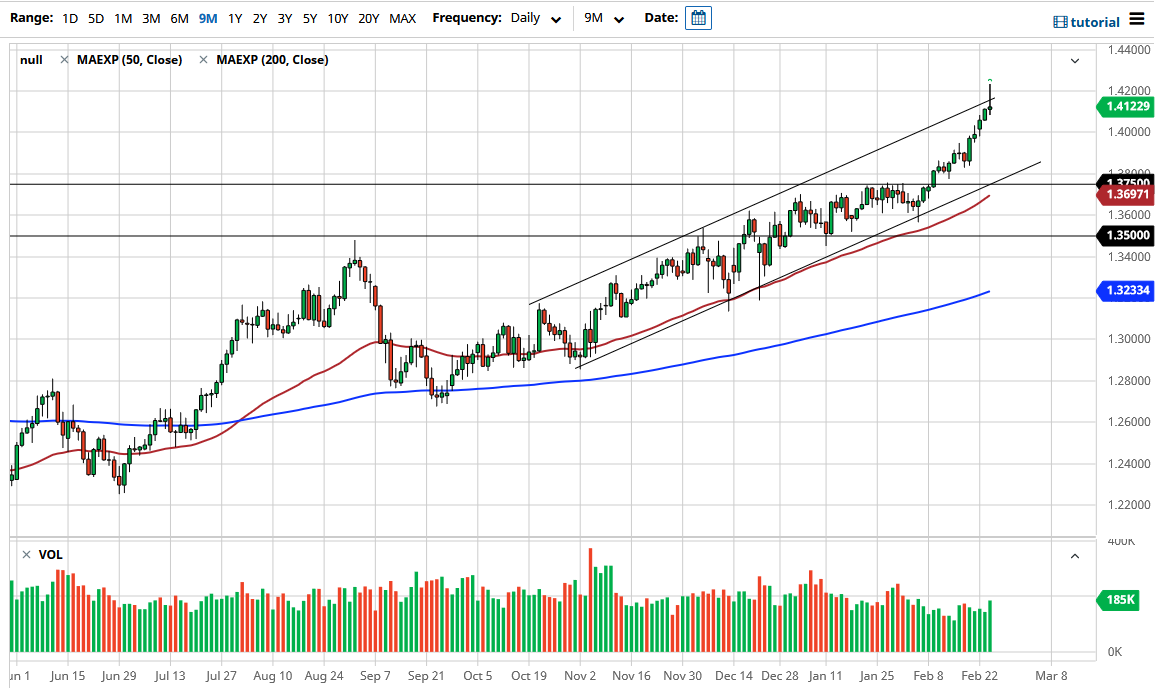
Task: Select the 20Y range option
Action: pyautogui.click(x=369, y=18)
